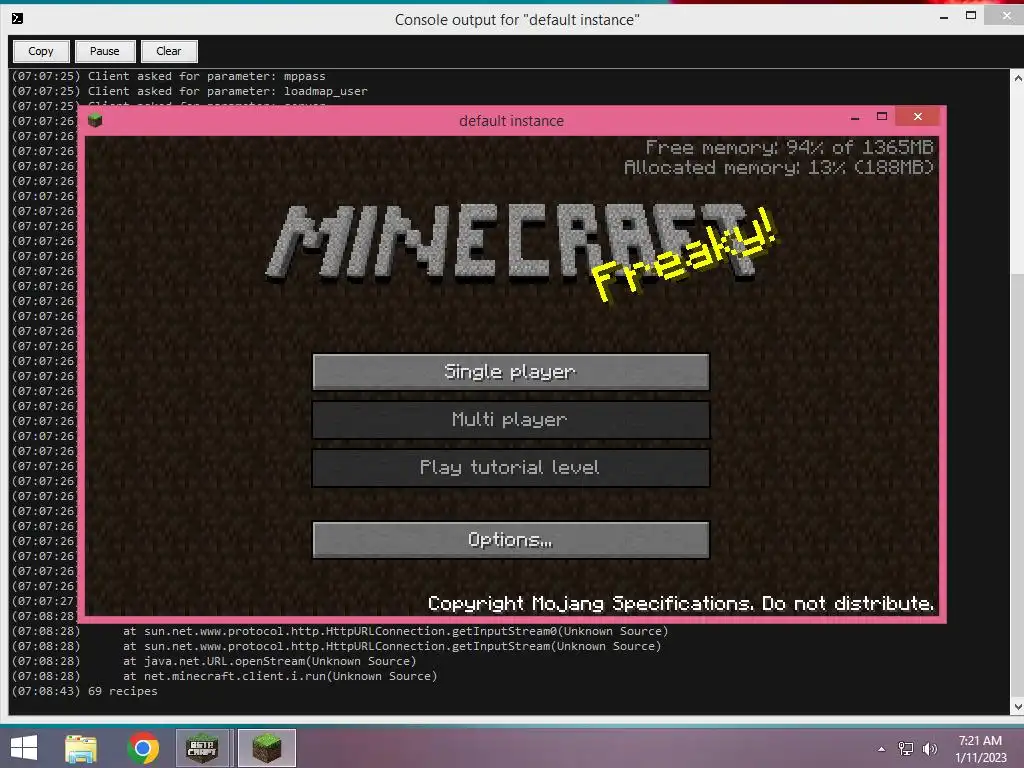Click the 'default instance' window title
Image resolution: width=1024 pixels, height=768 pixels.
[511, 121]
